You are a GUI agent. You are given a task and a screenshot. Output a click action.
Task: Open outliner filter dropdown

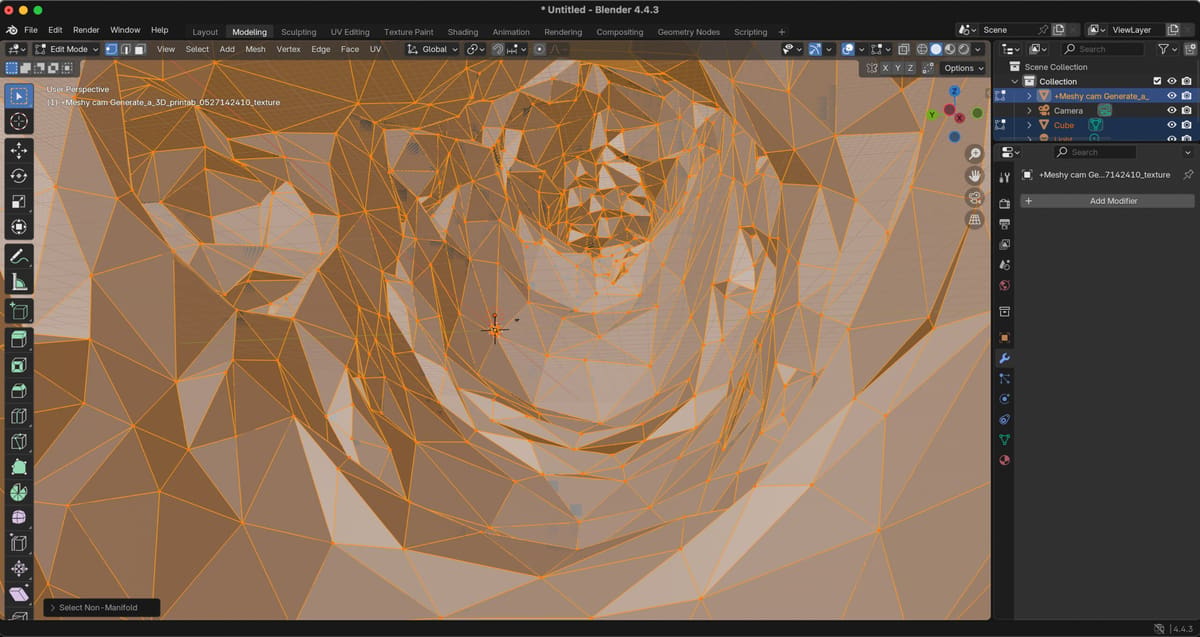[1167, 48]
